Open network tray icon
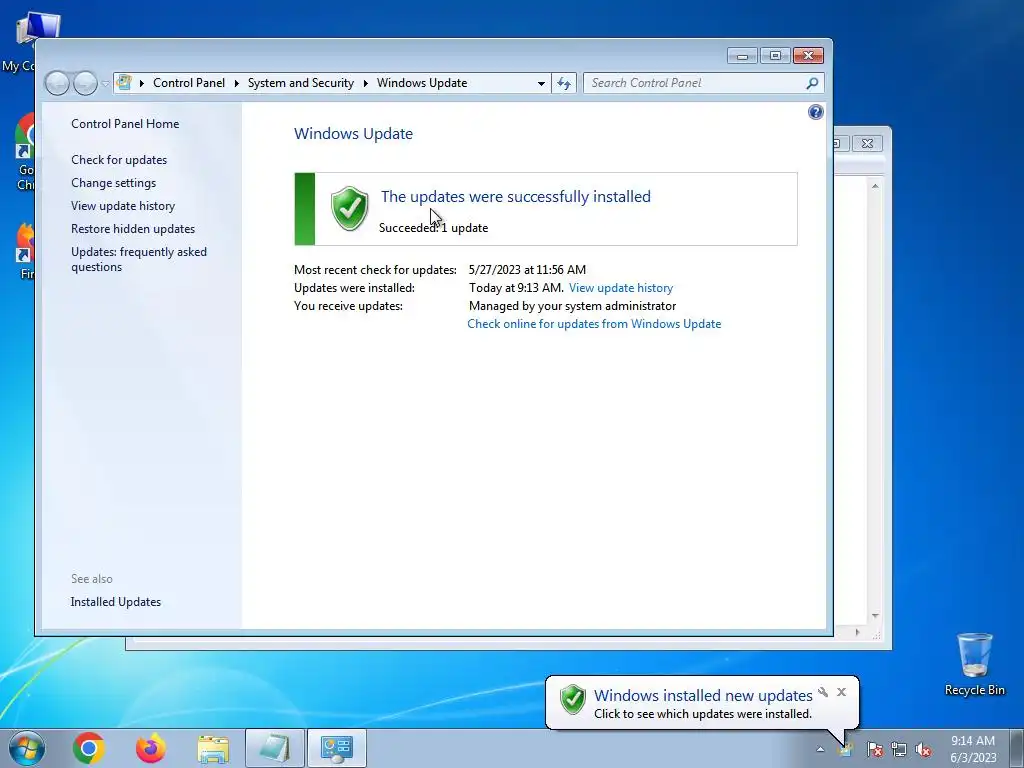 [x=899, y=749]
